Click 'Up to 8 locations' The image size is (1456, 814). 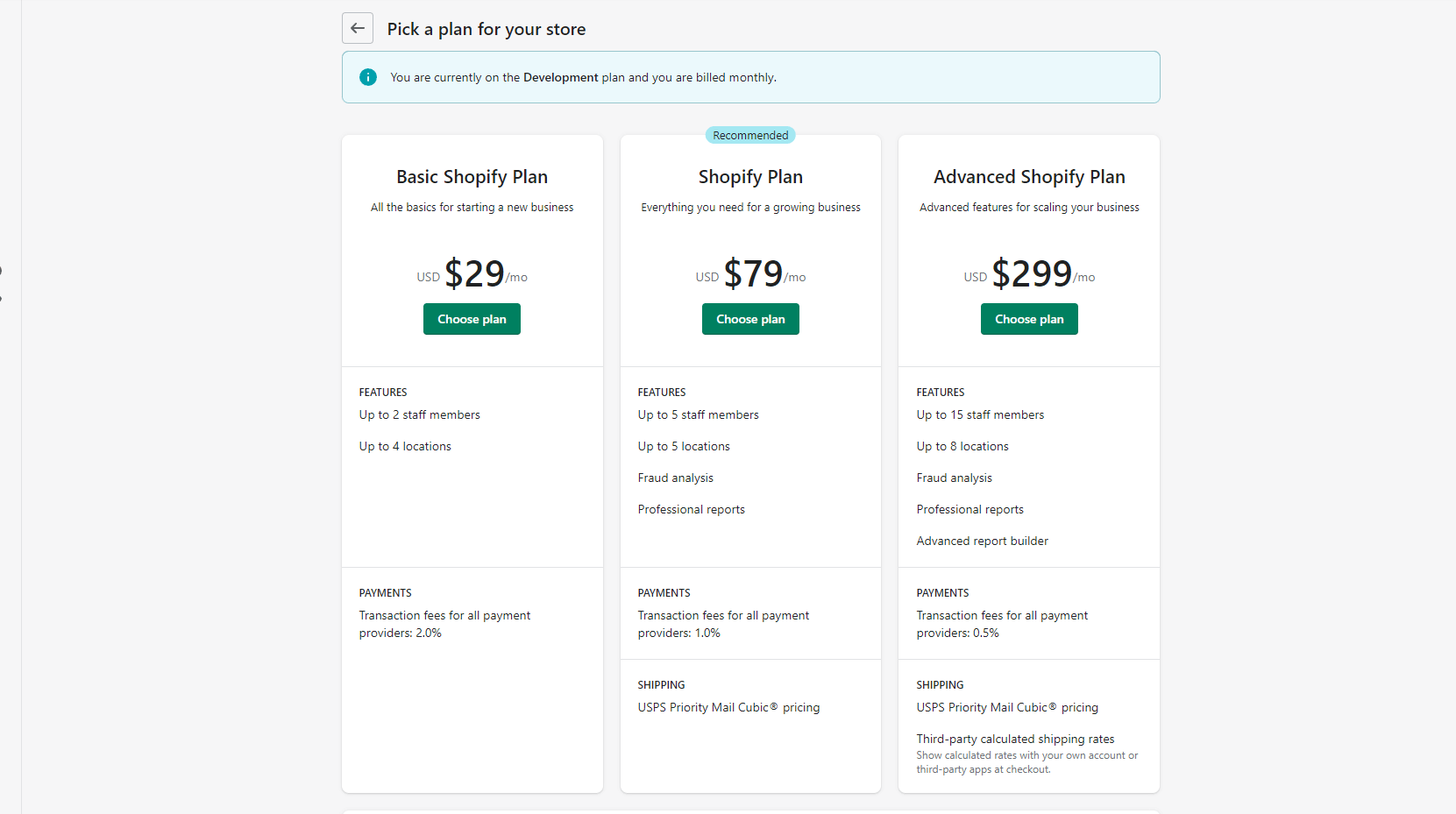coord(962,446)
